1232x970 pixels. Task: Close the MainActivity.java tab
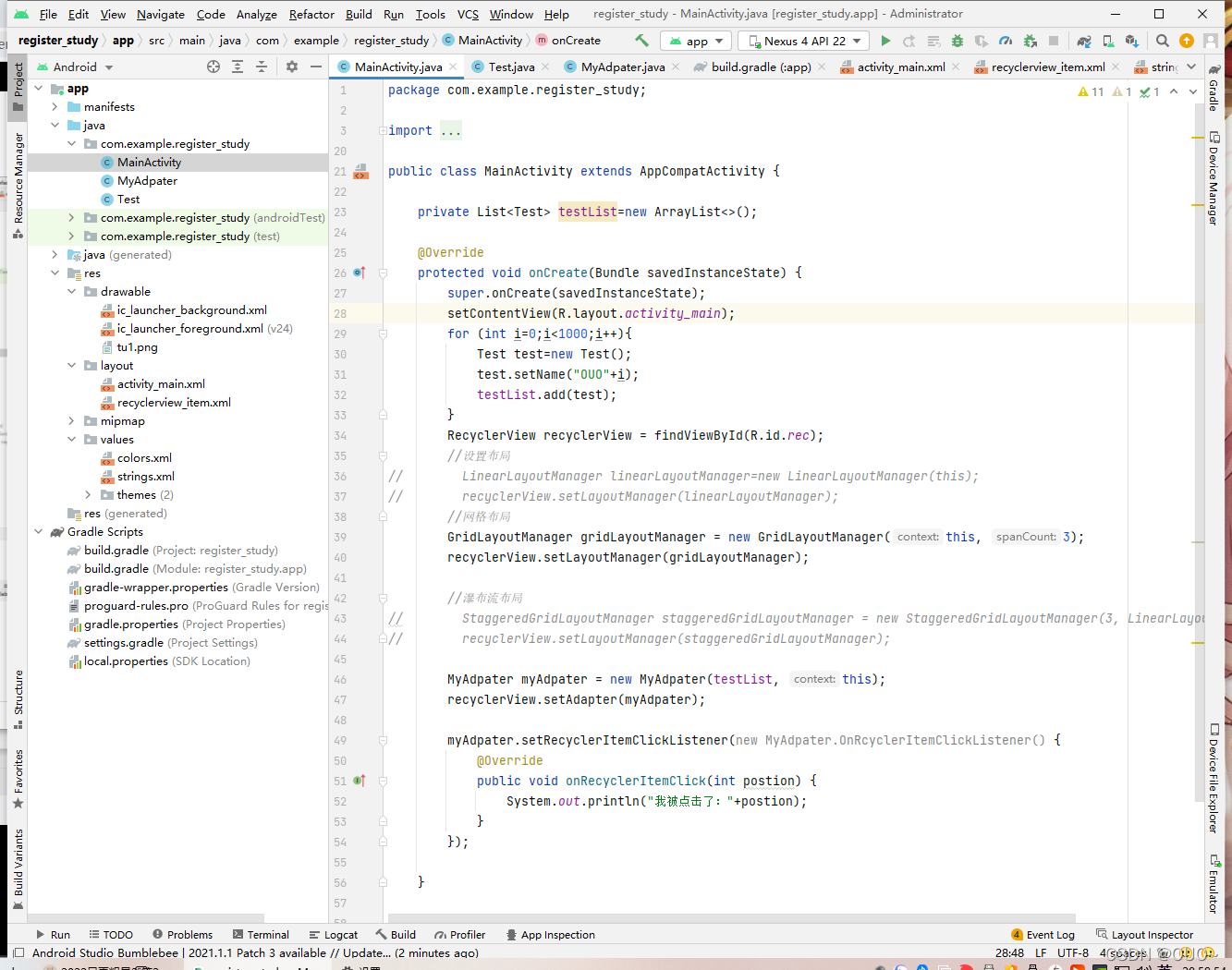tap(453, 67)
